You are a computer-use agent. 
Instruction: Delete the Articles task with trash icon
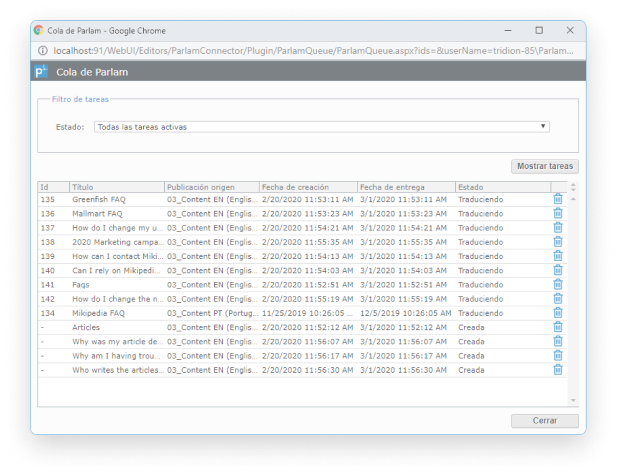point(557,327)
